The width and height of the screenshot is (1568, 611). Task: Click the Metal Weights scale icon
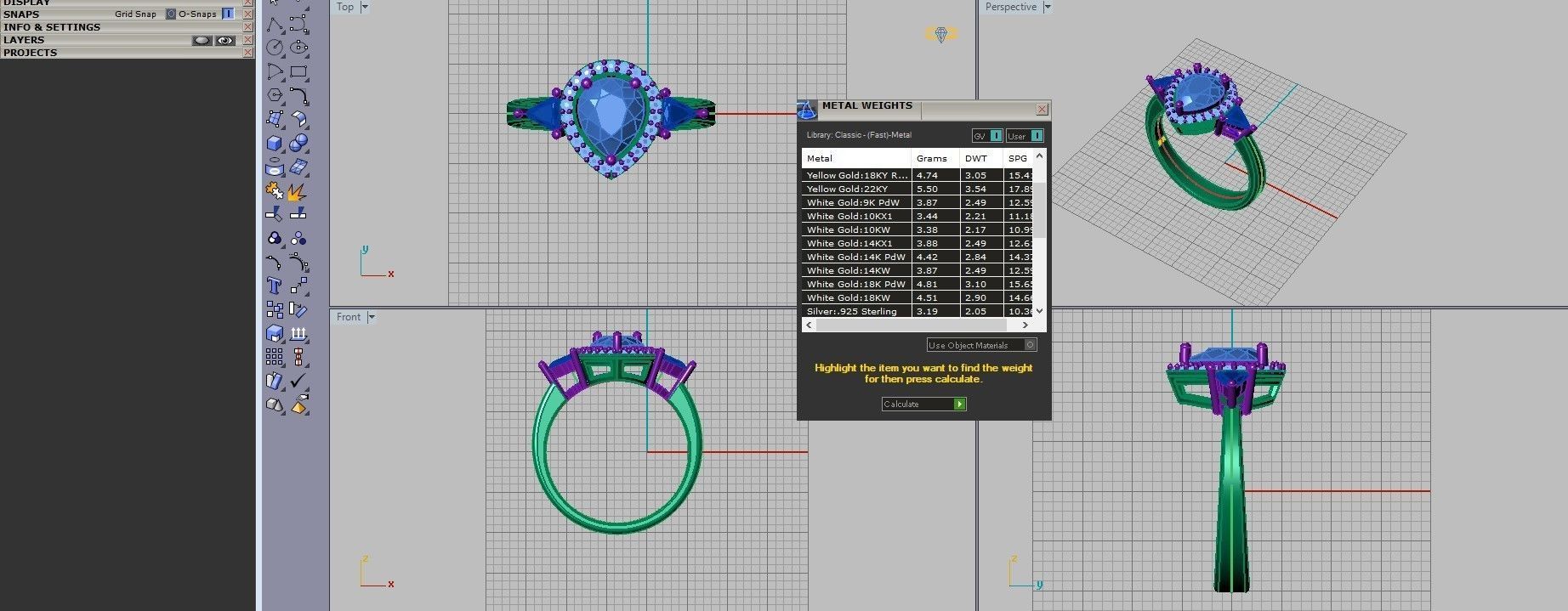807,110
